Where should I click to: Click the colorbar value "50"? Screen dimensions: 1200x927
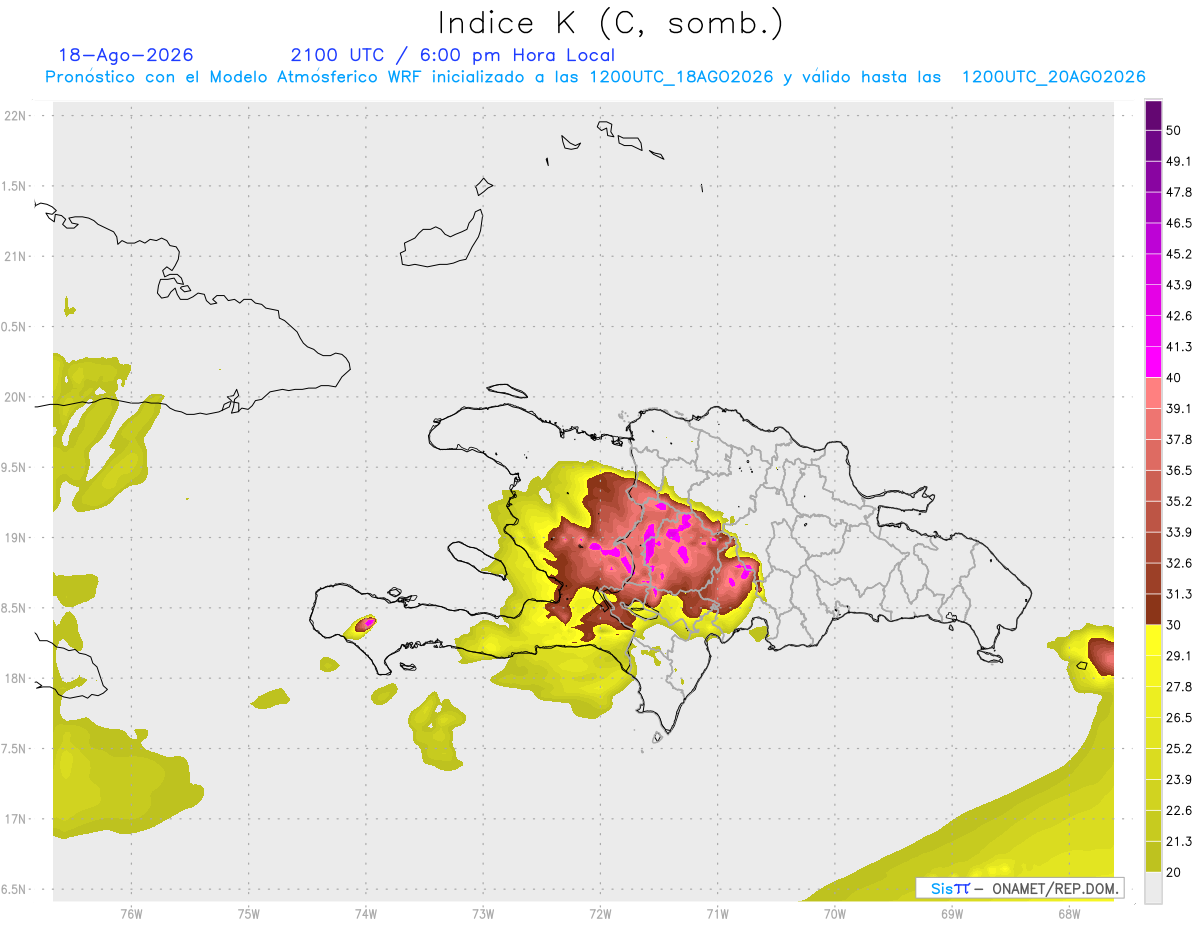coord(1174,131)
